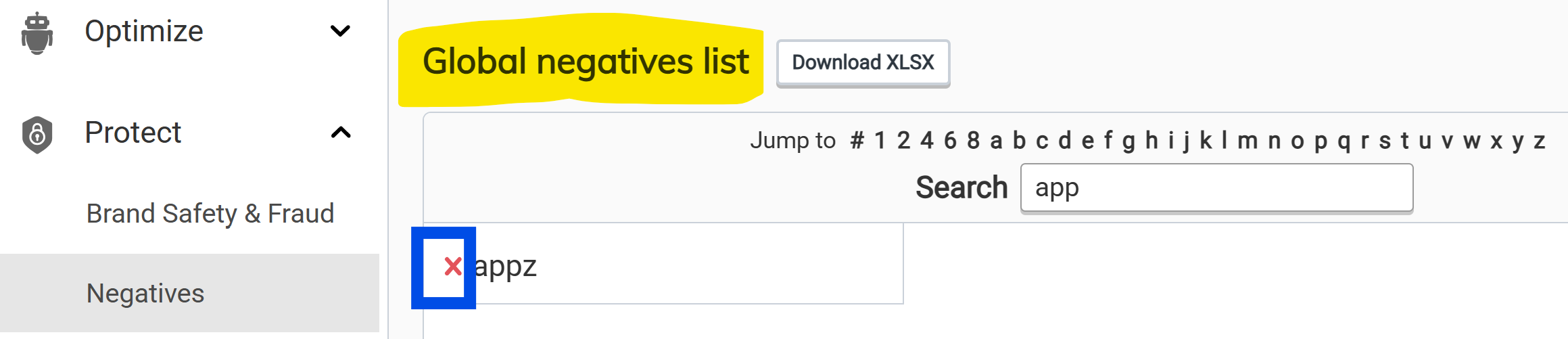Click into the Search input field
1568x339 pixels.
pos(1216,187)
